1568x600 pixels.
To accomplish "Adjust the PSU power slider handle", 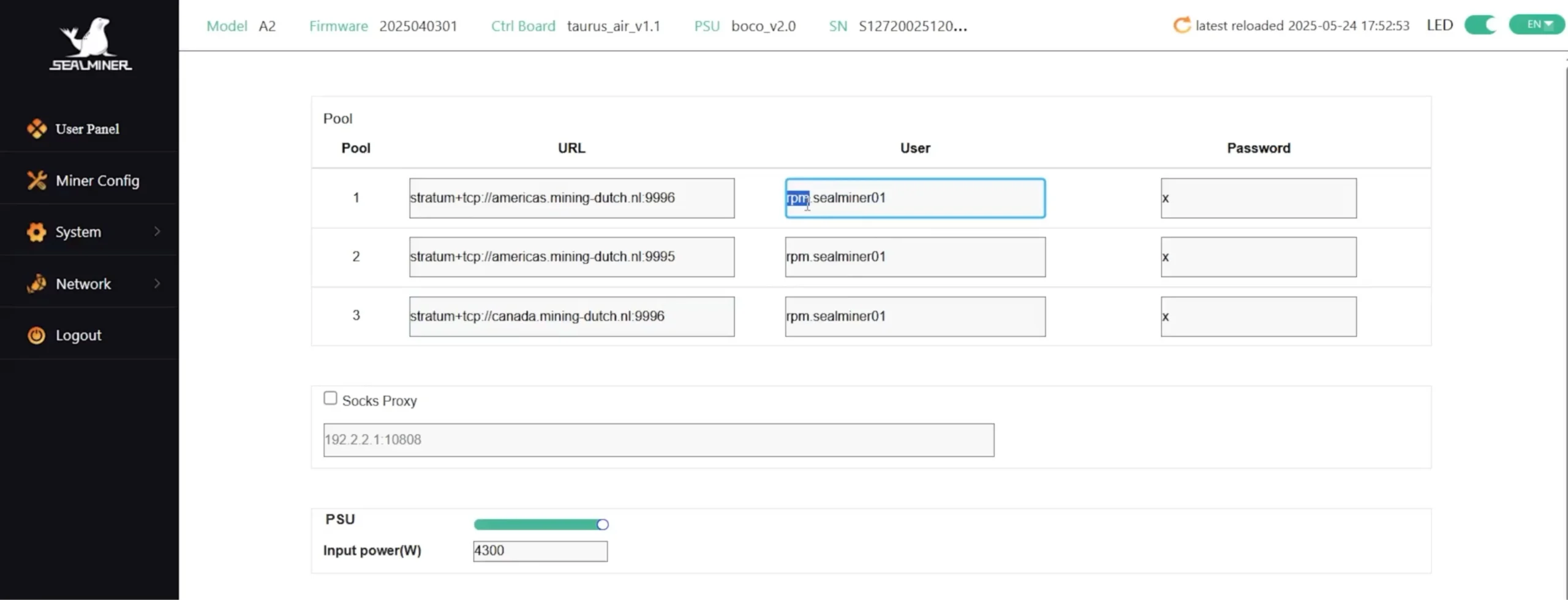I will [x=602, y=524].
